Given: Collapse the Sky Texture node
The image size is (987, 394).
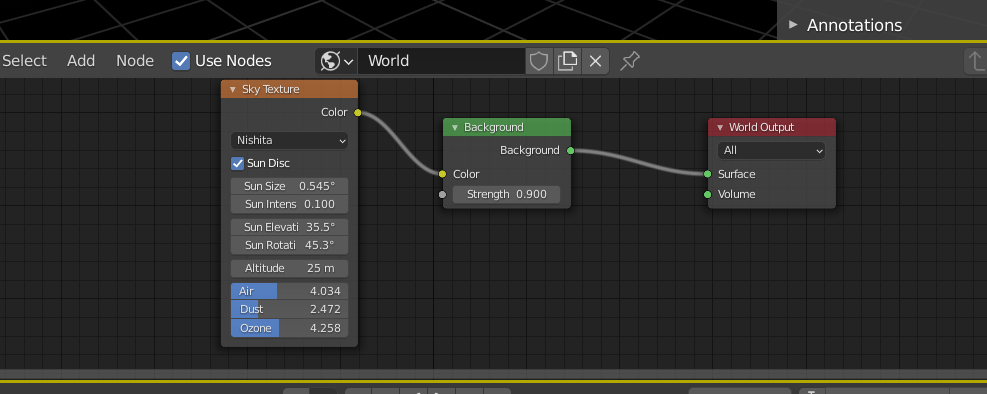Looking at the screenshot, I should (232, 89).
